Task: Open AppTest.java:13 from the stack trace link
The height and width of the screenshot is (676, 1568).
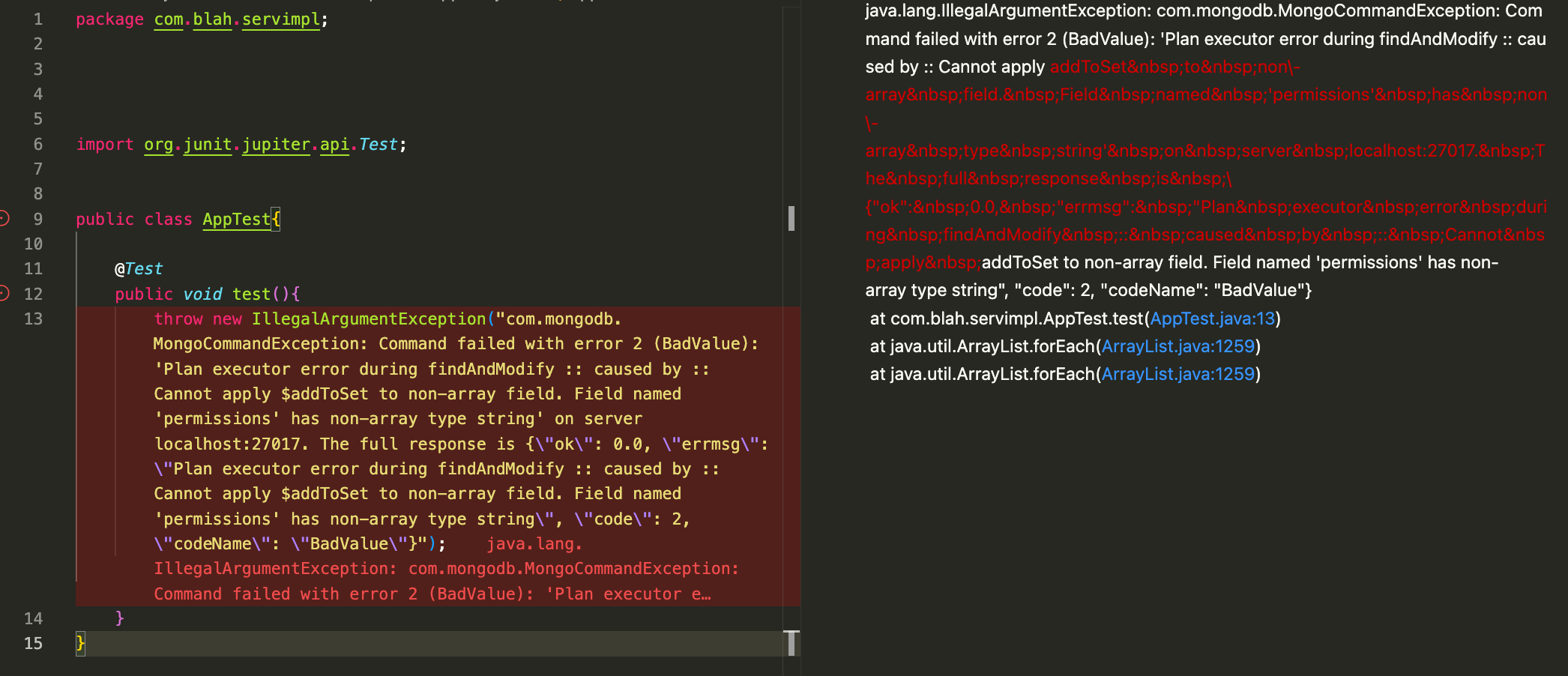Action: point(1212,319)
